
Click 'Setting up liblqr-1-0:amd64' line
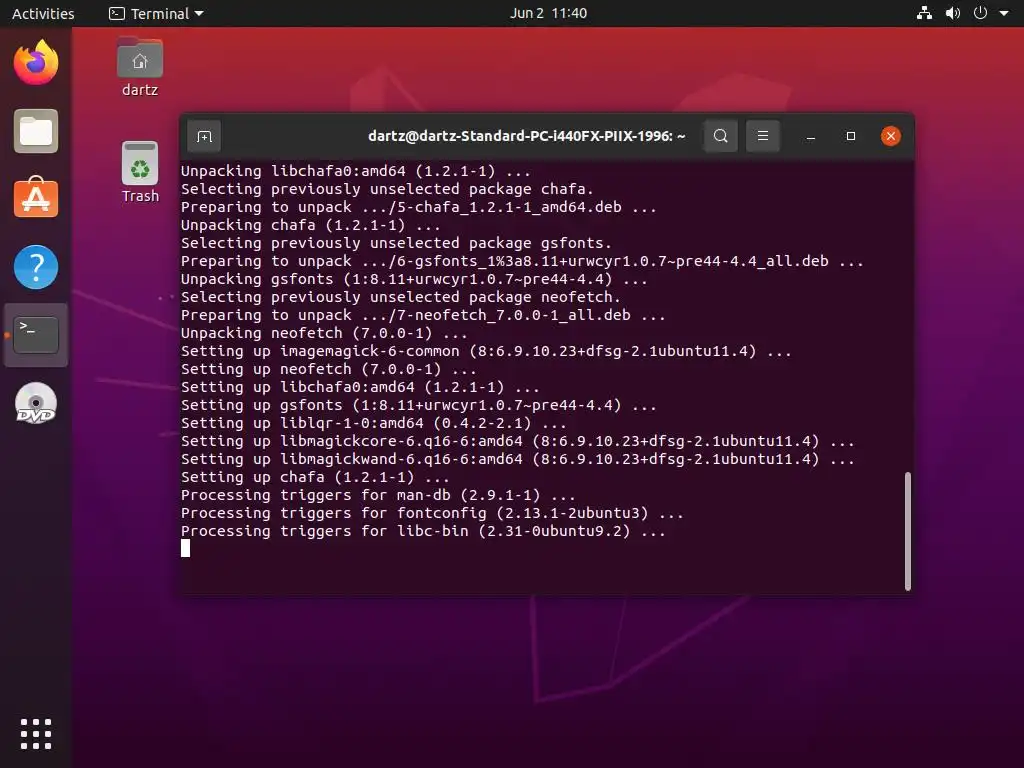(x=374, y=423)
